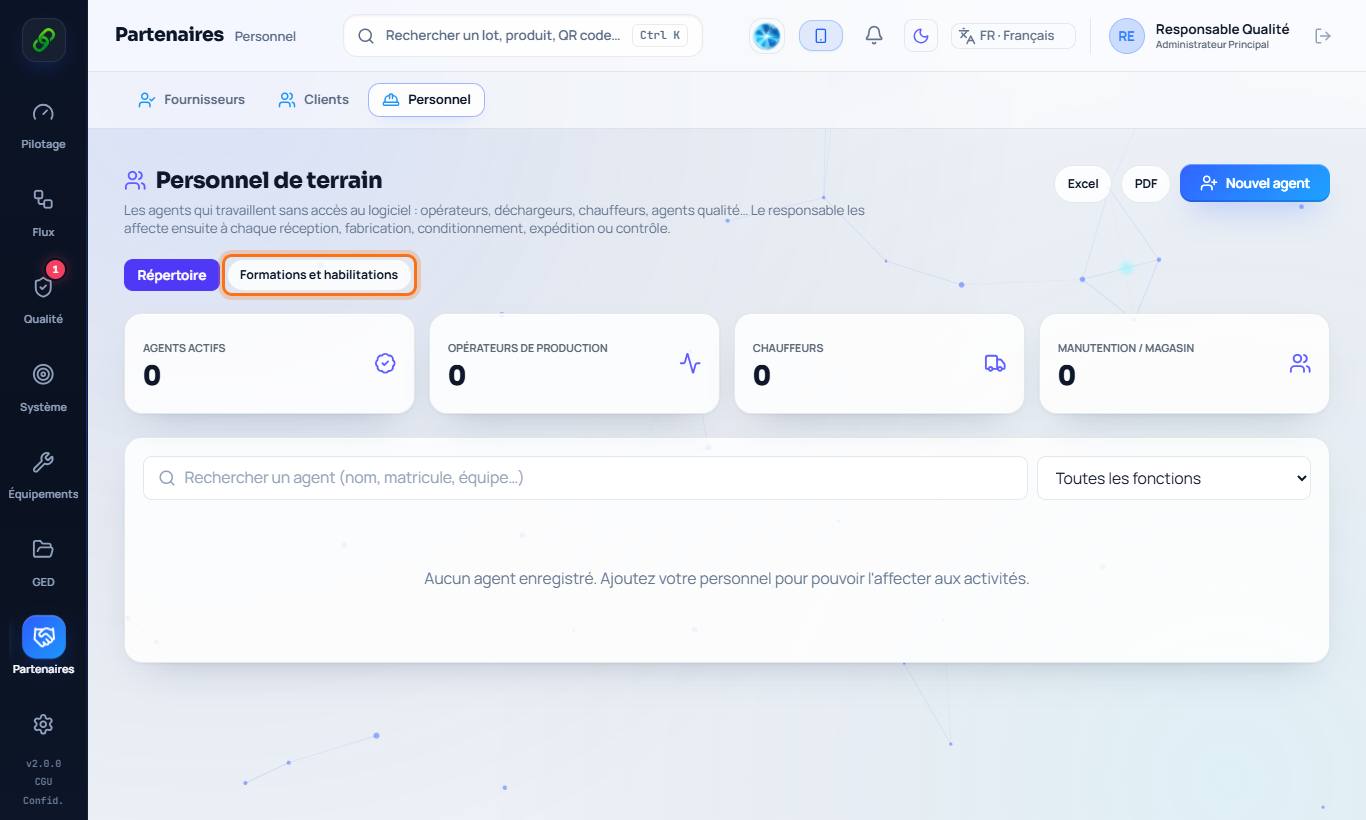The image size is (1366, 820).
Task: Expand the Toutes les fonctions dropdown
Action: pyautogui.click(x=1174, y=478)
